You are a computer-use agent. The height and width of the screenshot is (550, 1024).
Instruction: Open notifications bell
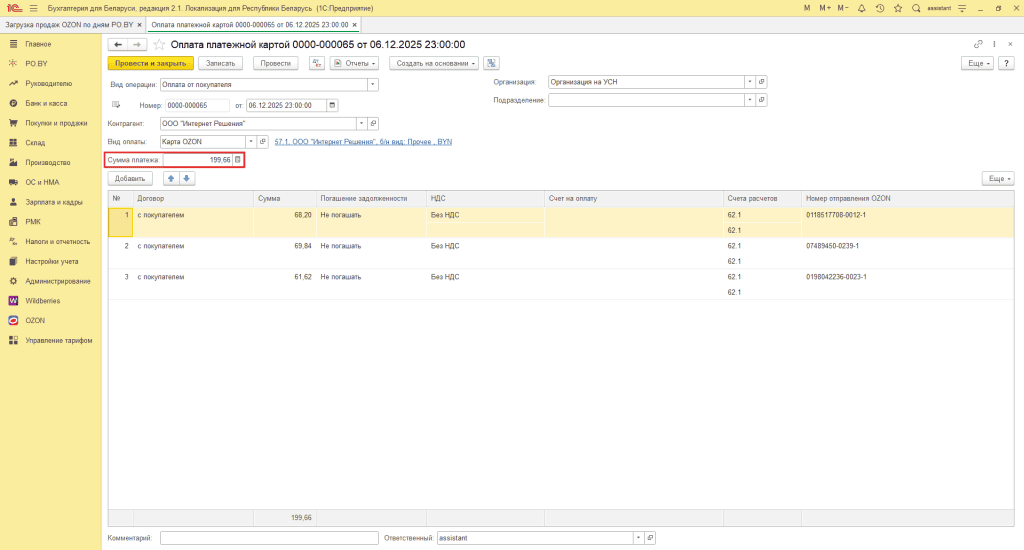pos(861,8)
